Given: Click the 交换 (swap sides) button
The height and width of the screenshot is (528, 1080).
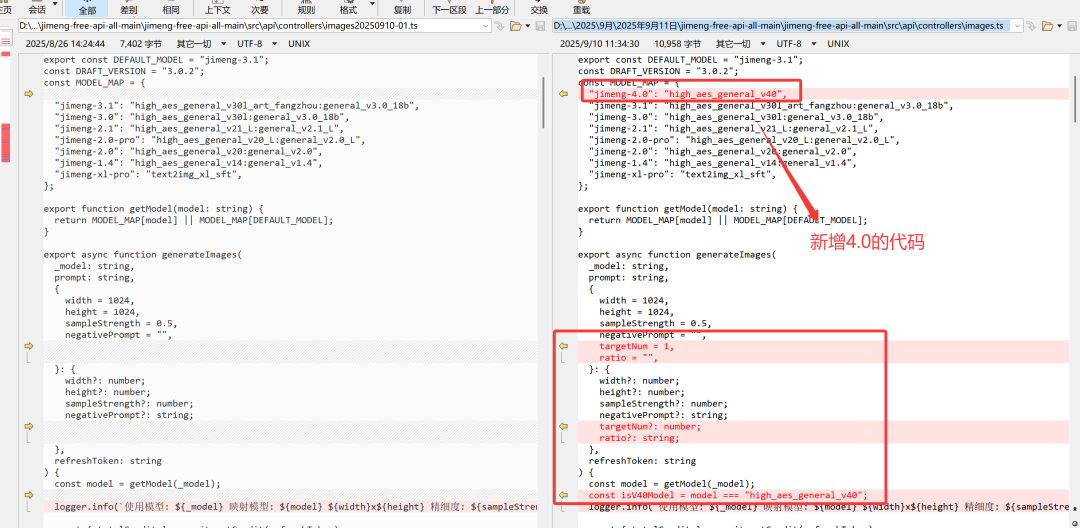Looking at the screenshot, I should [538, 7].
